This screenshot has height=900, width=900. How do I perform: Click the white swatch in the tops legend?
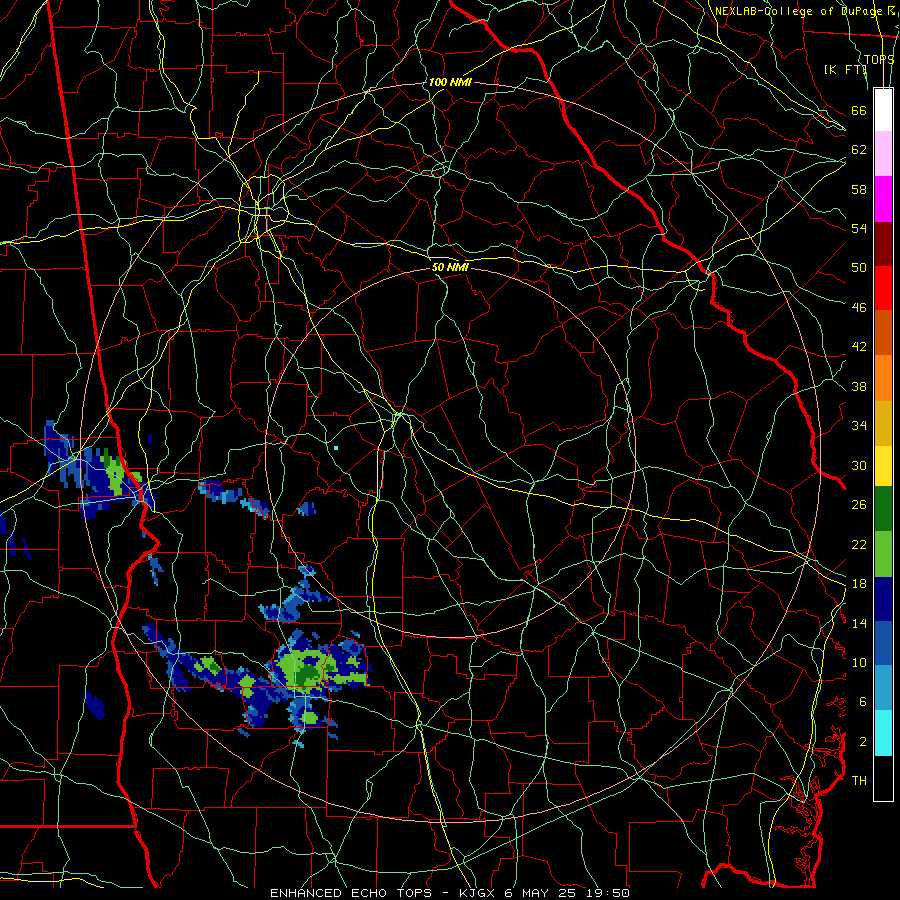[883, 110]
